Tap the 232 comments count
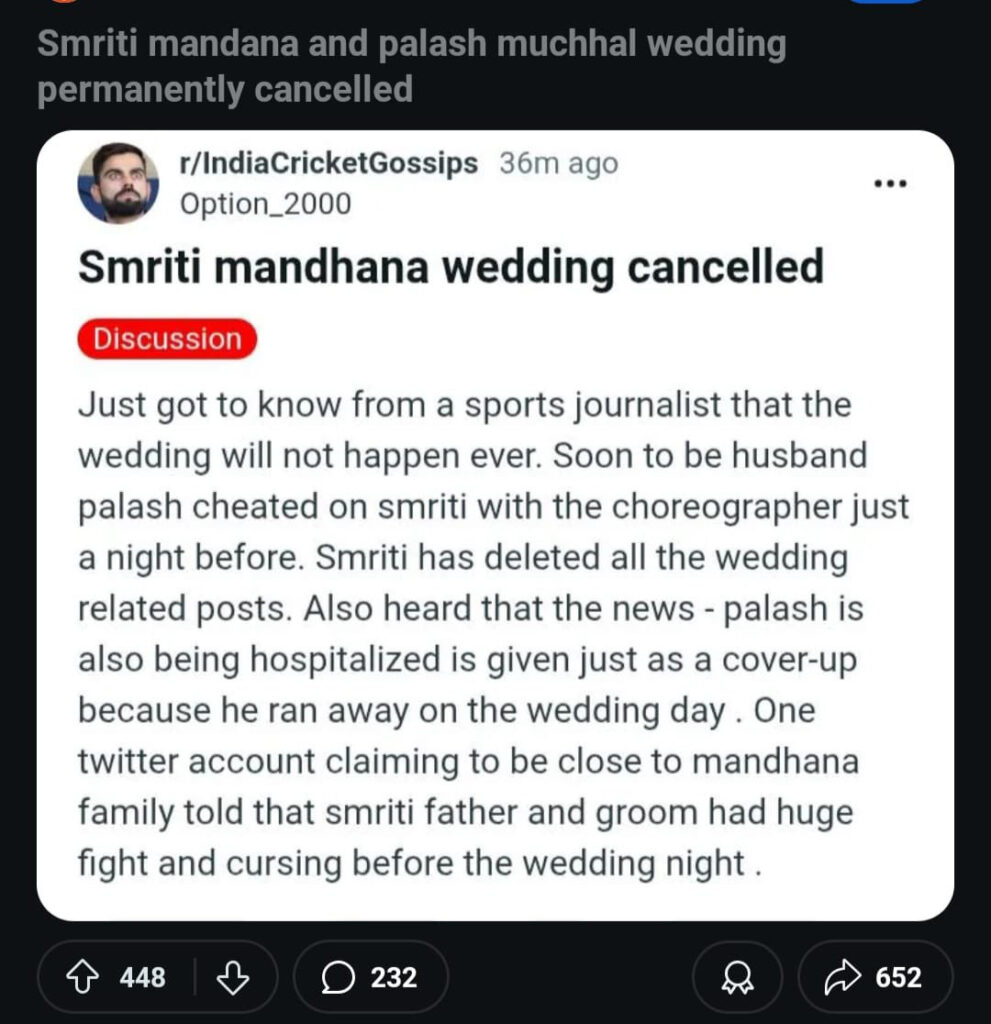This screenshot has width=991, height=1024. [x=393, y=977]
